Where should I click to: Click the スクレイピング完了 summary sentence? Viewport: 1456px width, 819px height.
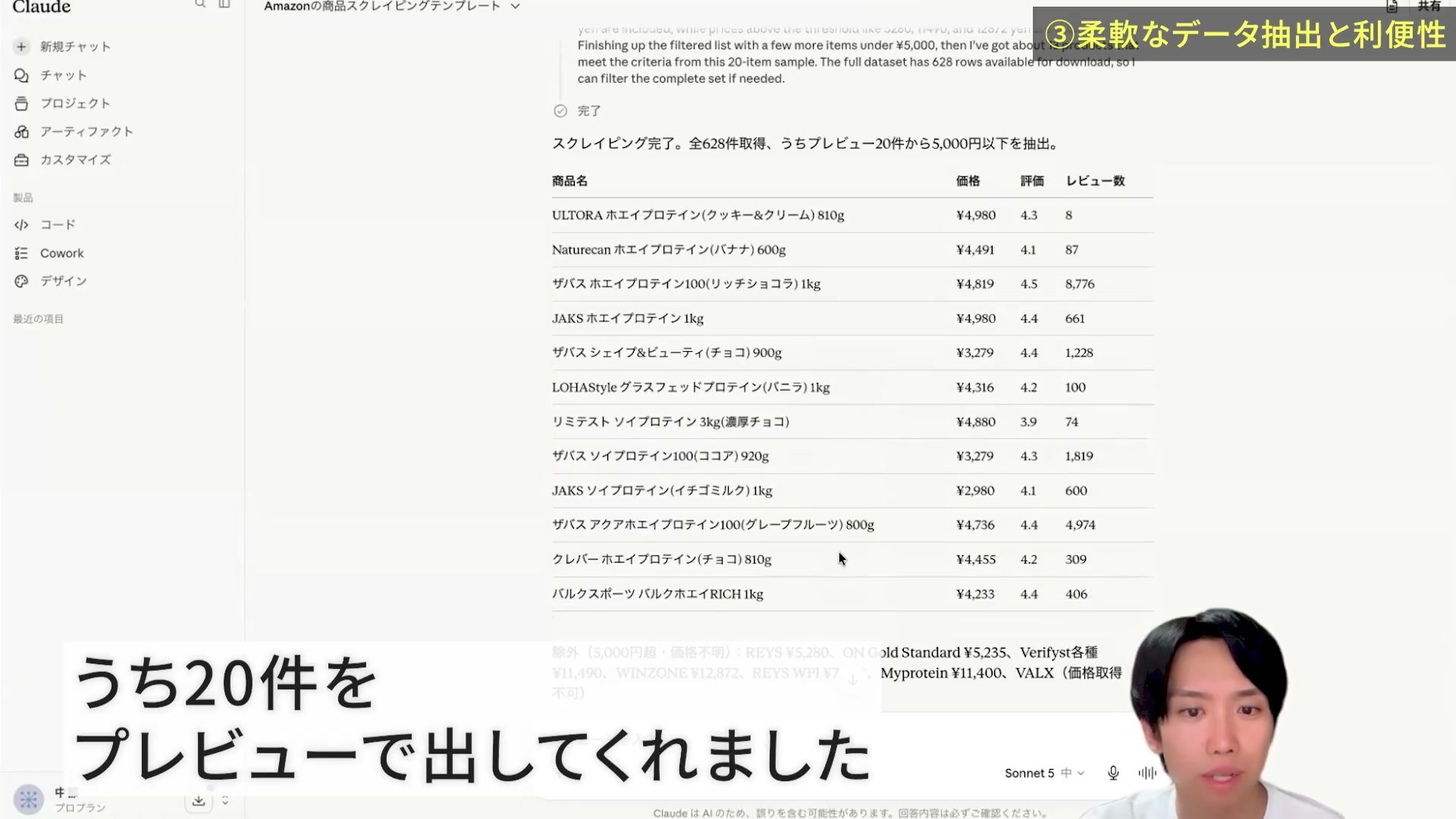click(805, 143)
